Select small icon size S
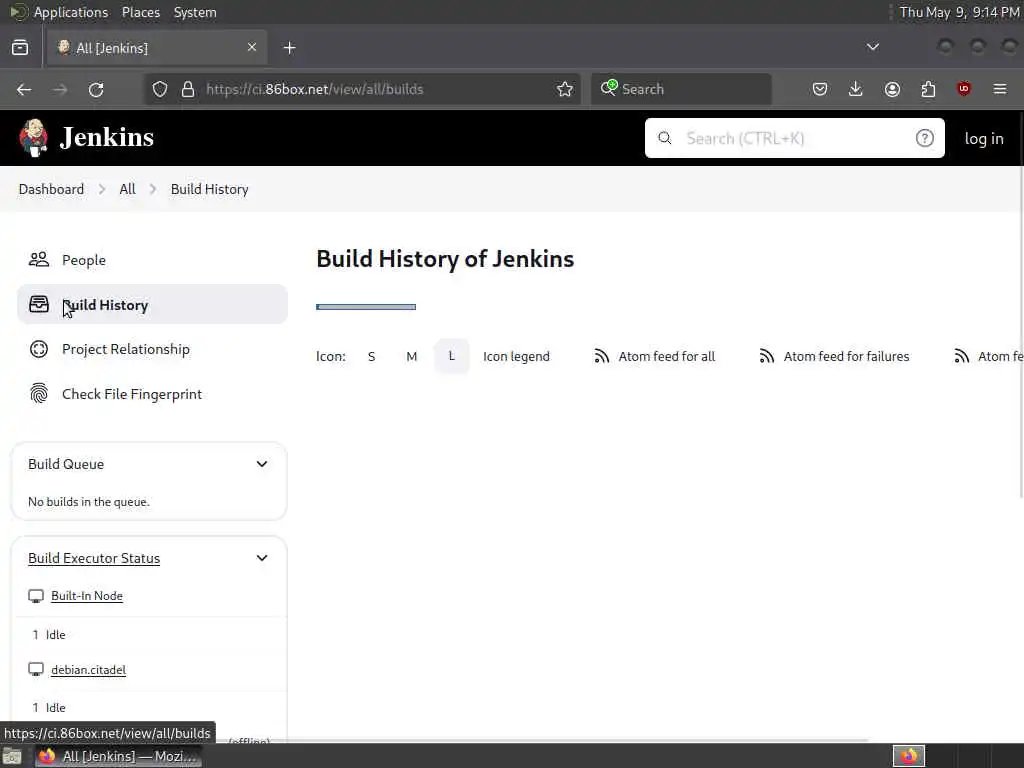 pyautogui.click(x=372, y=357)
